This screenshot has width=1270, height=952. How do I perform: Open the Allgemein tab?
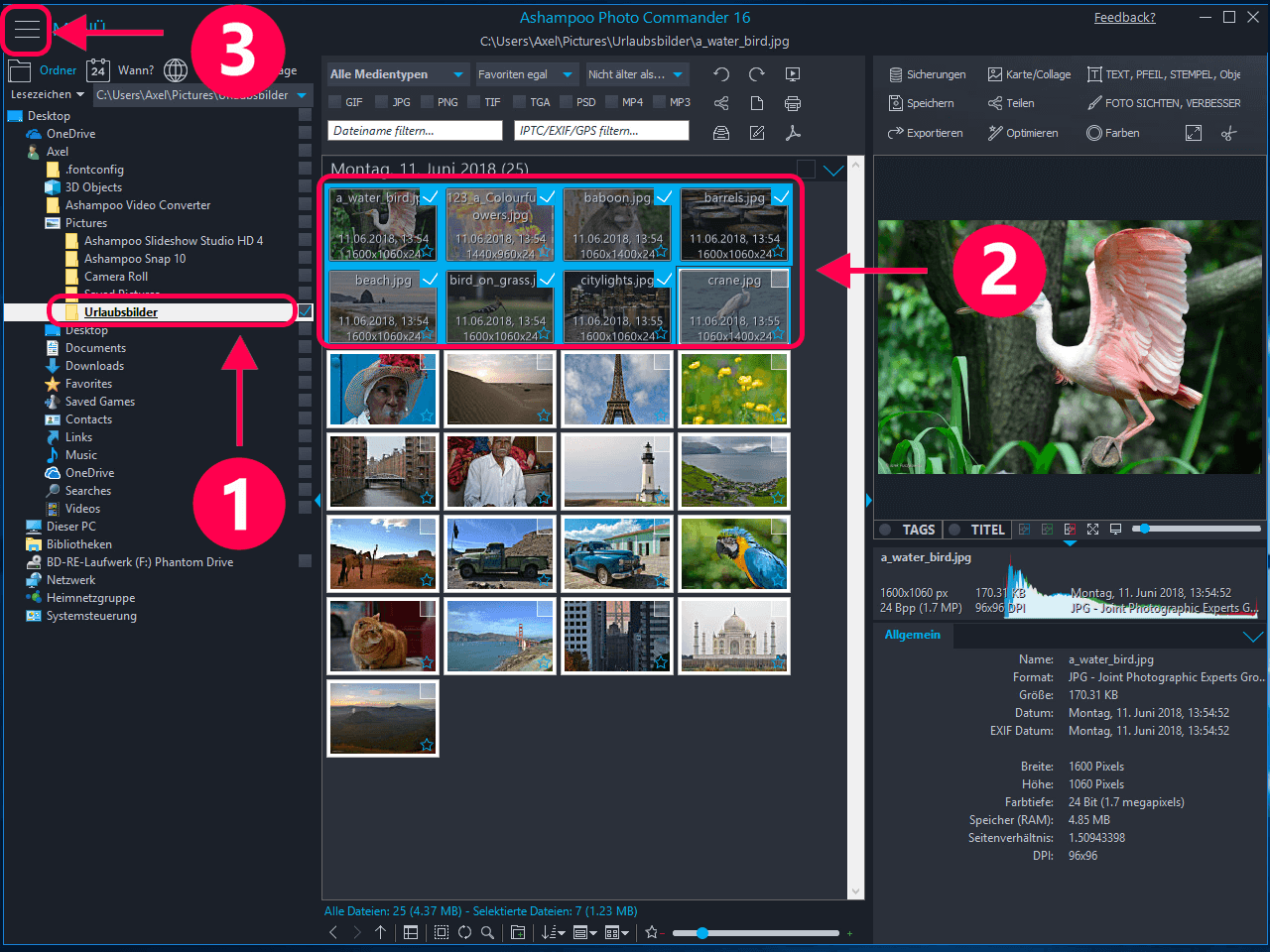click(913, 635)
